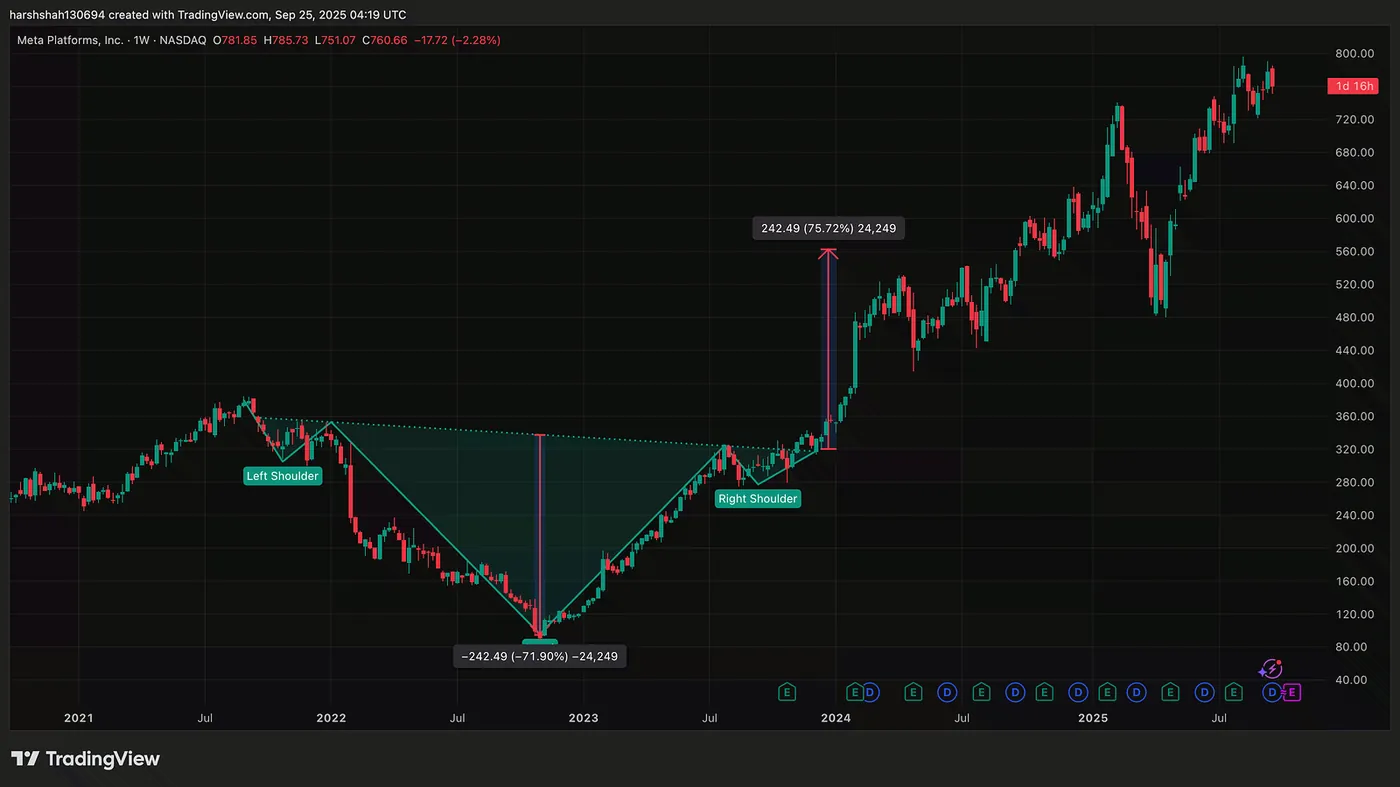
Task: Click the lightning-bolt latest updates icon
Action: [1271, 670]
